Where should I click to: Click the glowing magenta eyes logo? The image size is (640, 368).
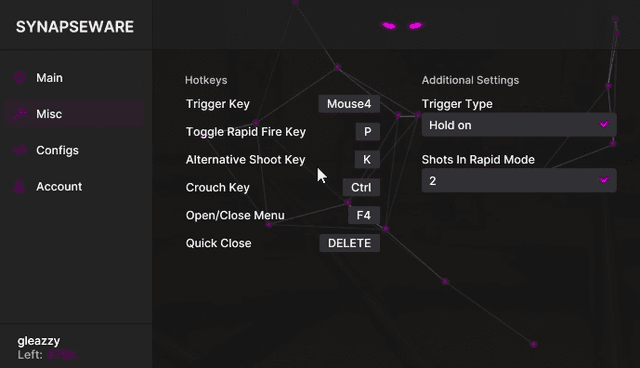coord(402,26)
